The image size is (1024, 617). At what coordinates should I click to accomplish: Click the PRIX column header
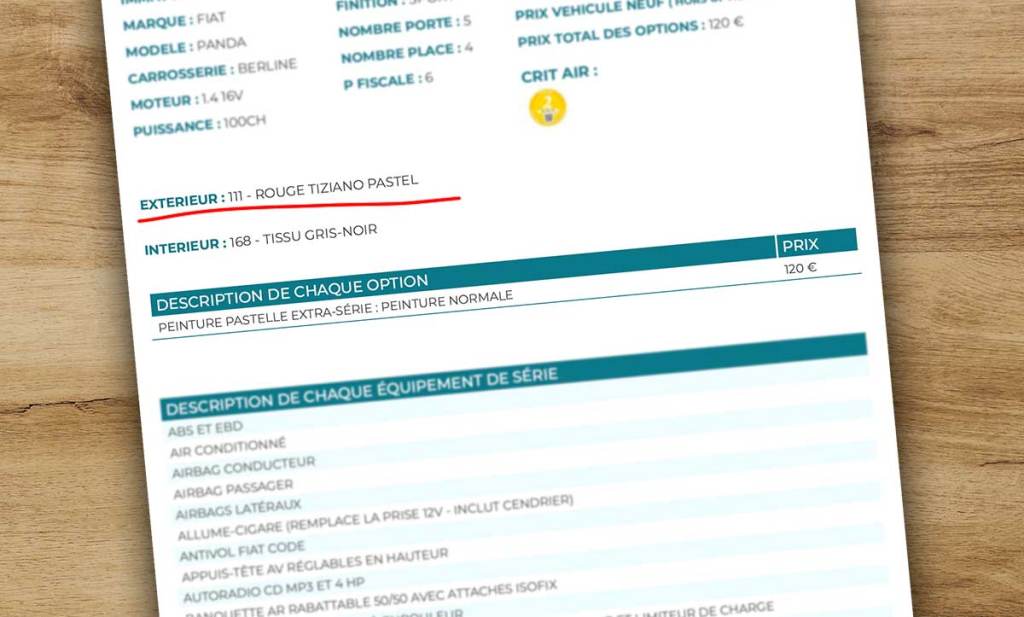point(800,244)
